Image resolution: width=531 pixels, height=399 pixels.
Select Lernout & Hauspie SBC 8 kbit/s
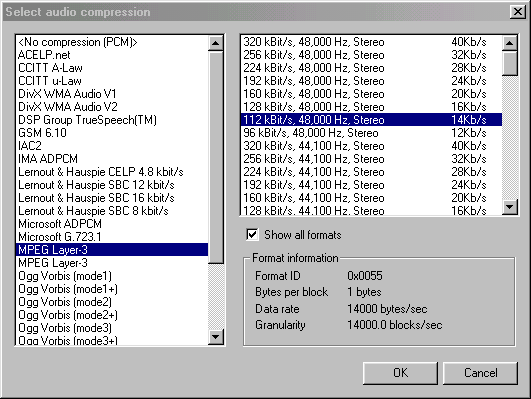pyautogui.click(x=112, y=211)
